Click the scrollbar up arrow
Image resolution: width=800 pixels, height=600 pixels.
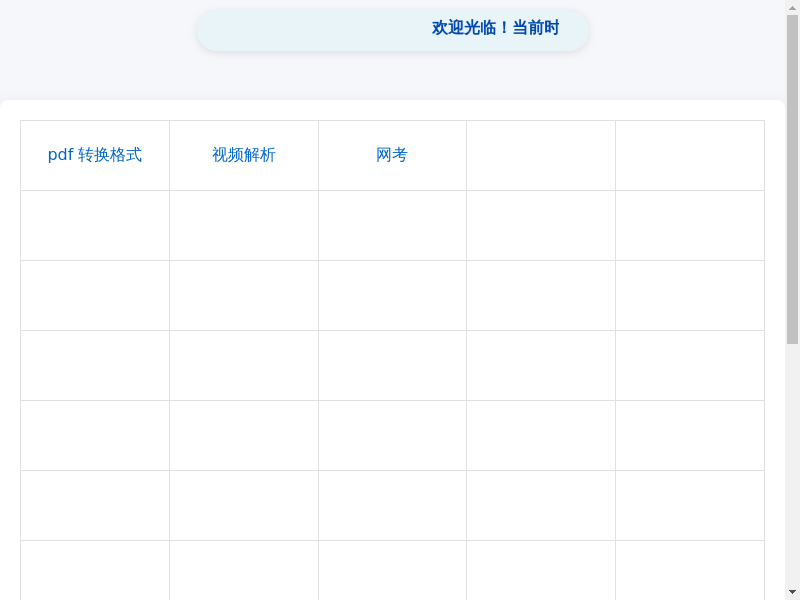(792, 7)
